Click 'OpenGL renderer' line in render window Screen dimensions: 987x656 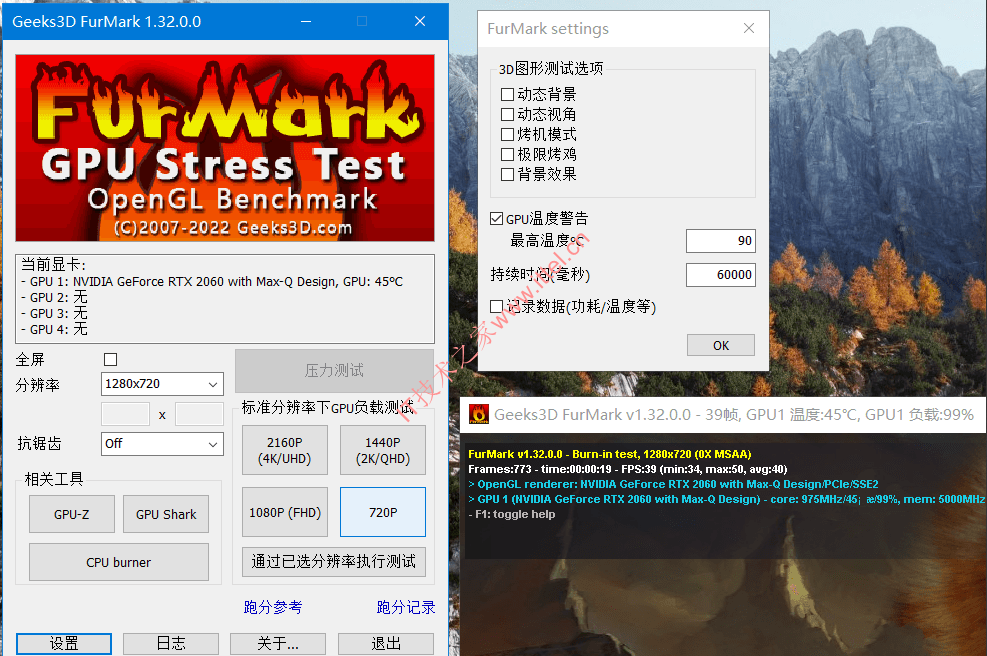(x=673, y=484)
